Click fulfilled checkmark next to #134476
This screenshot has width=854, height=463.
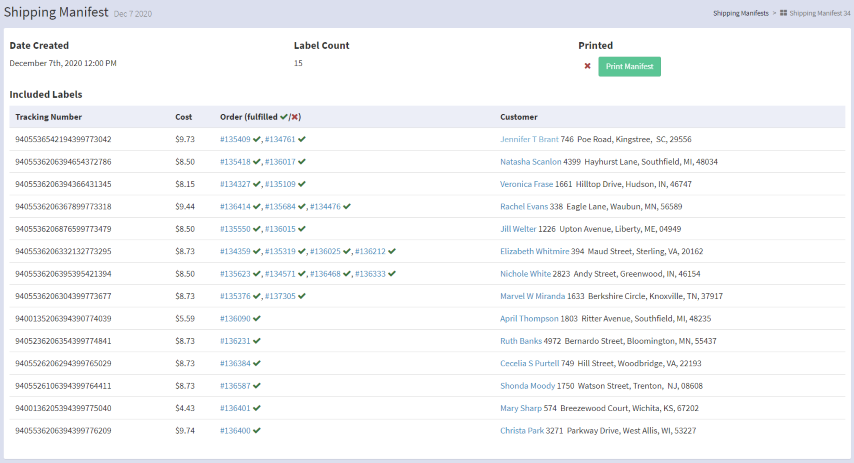pyautogui.click(x=347, y=206)
